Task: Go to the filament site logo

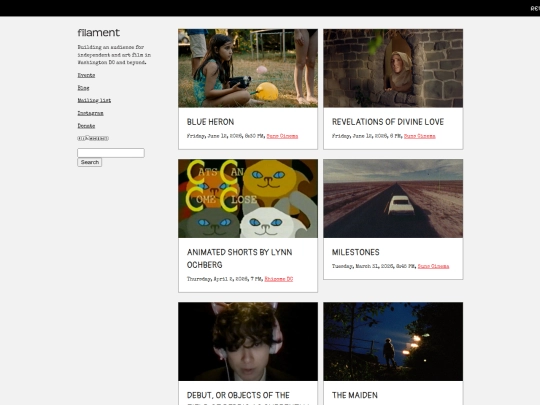Action: (98, 33)
